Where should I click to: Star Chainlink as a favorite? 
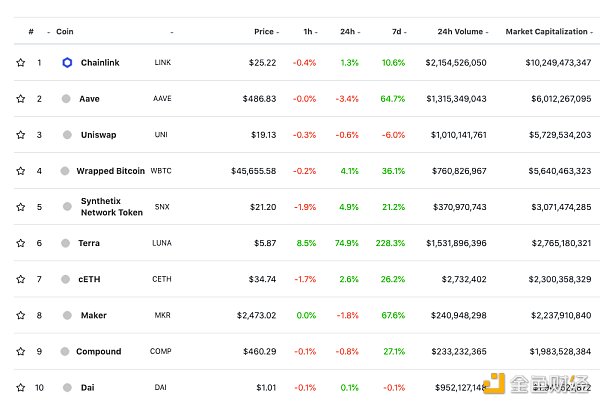tap(21, 62)
